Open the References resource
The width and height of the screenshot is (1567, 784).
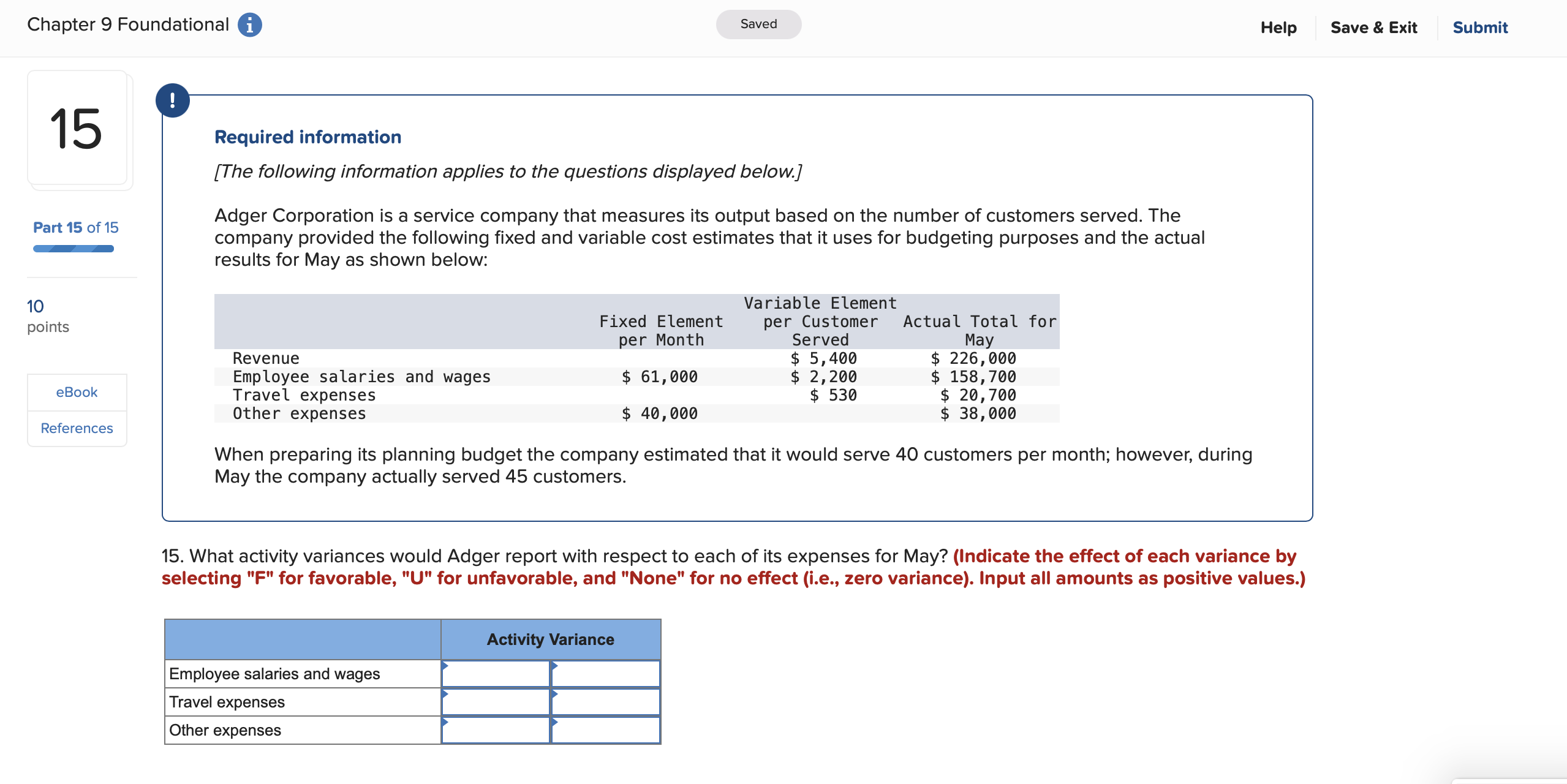(77, 428)
